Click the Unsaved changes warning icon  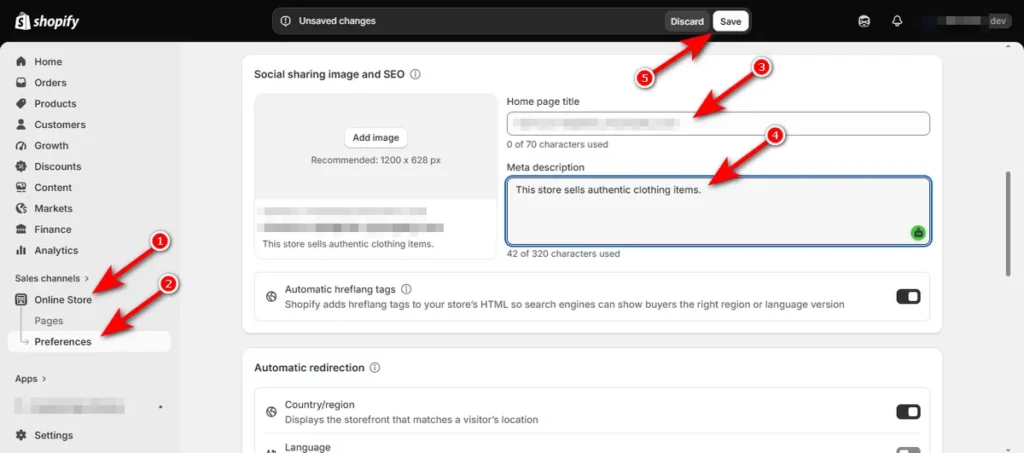(285, 21)
